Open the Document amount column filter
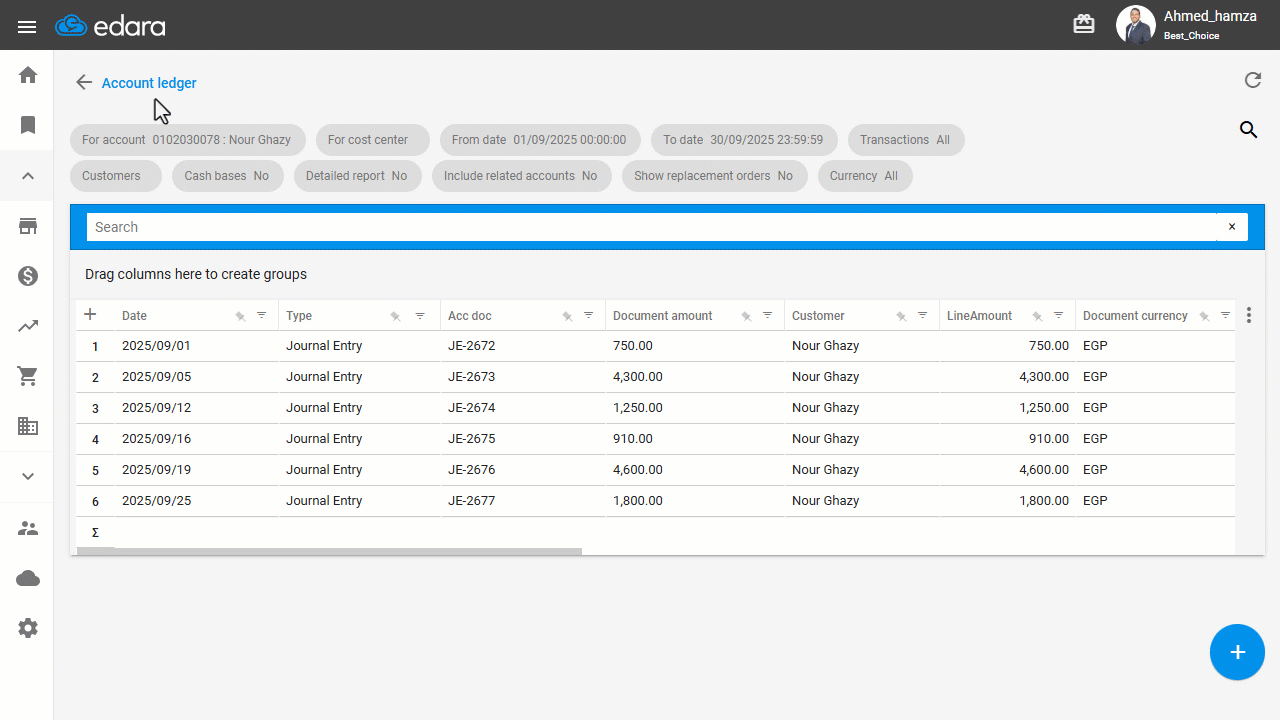The width and height of the screenshot is (1280, 720). click(x=767, y=315)
